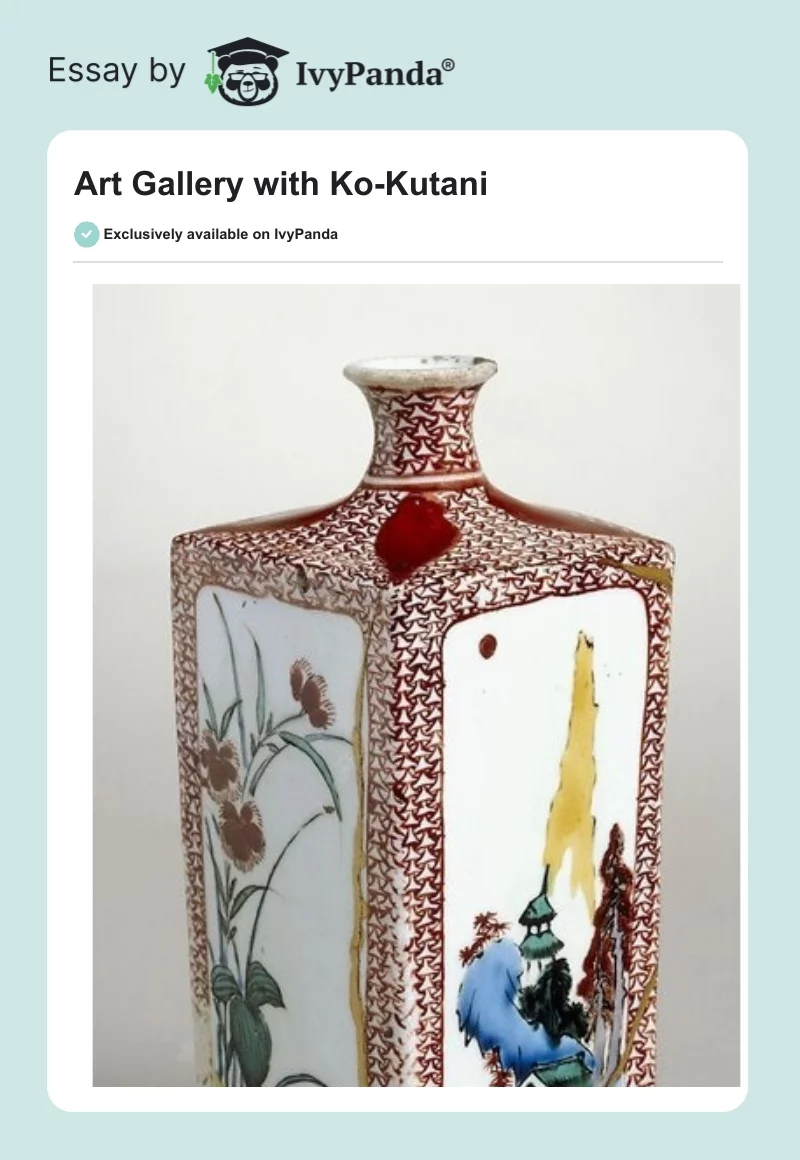Click the IvyPanda panda mascot logo
Image resolution: width=800 pixels, height=1160 pixels.
(x=246, y=71)
